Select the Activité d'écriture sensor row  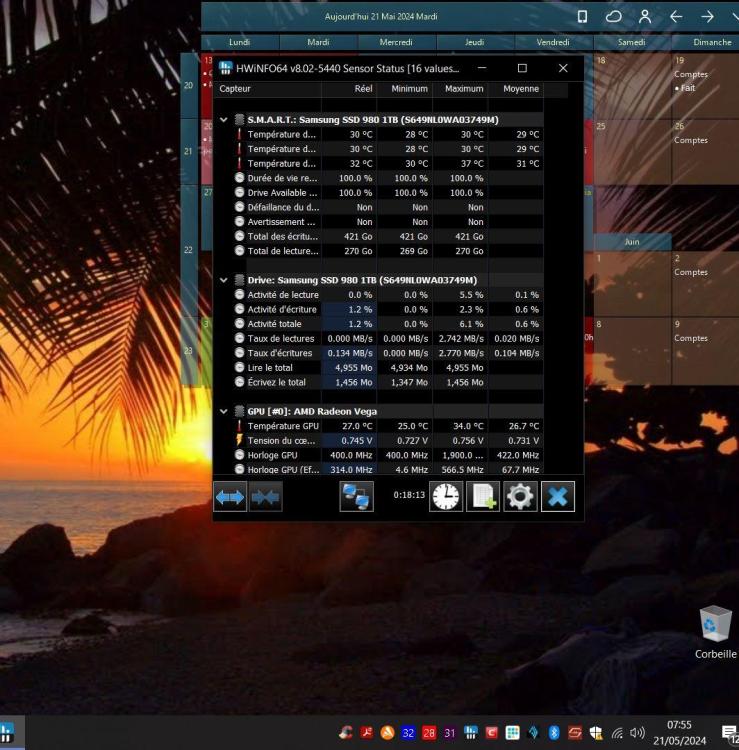[282, 310]
